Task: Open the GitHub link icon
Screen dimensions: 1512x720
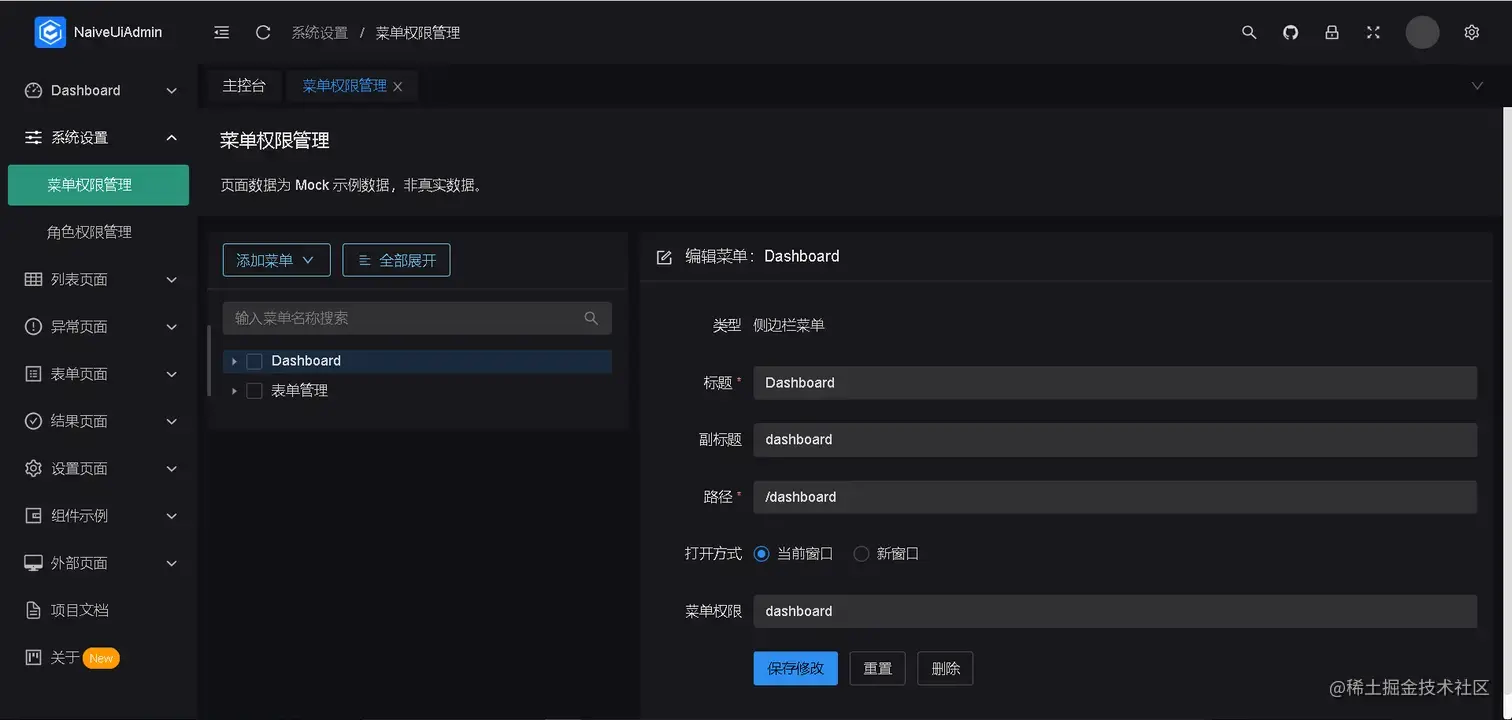Action: (1290, 32)
